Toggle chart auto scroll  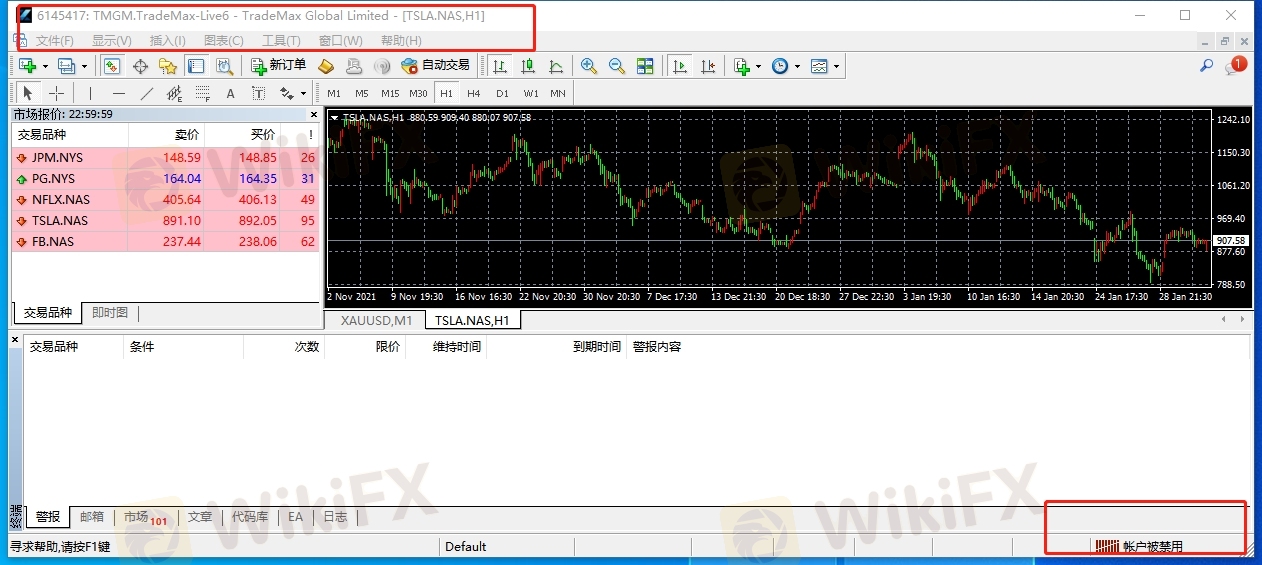tap(680, 66)
